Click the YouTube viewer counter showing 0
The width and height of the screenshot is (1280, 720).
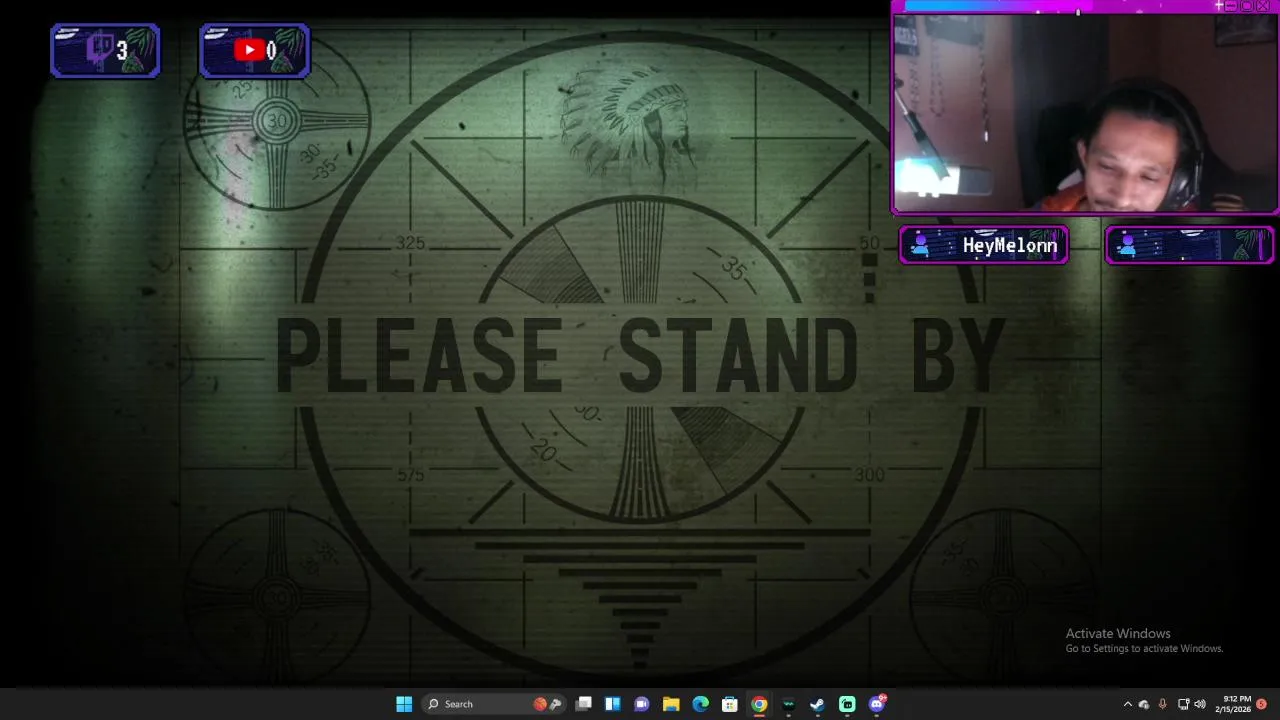point(255,50)
